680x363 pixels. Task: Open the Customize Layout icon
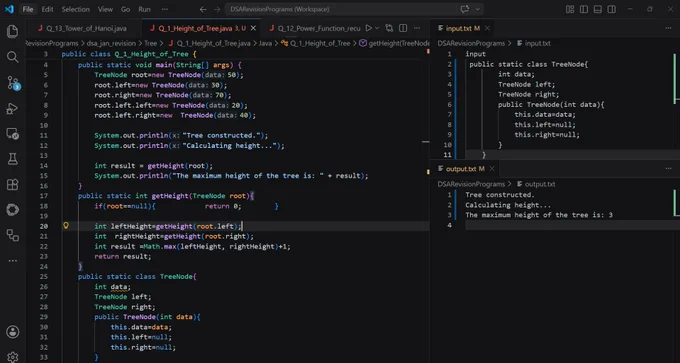(x=570, y=9)
